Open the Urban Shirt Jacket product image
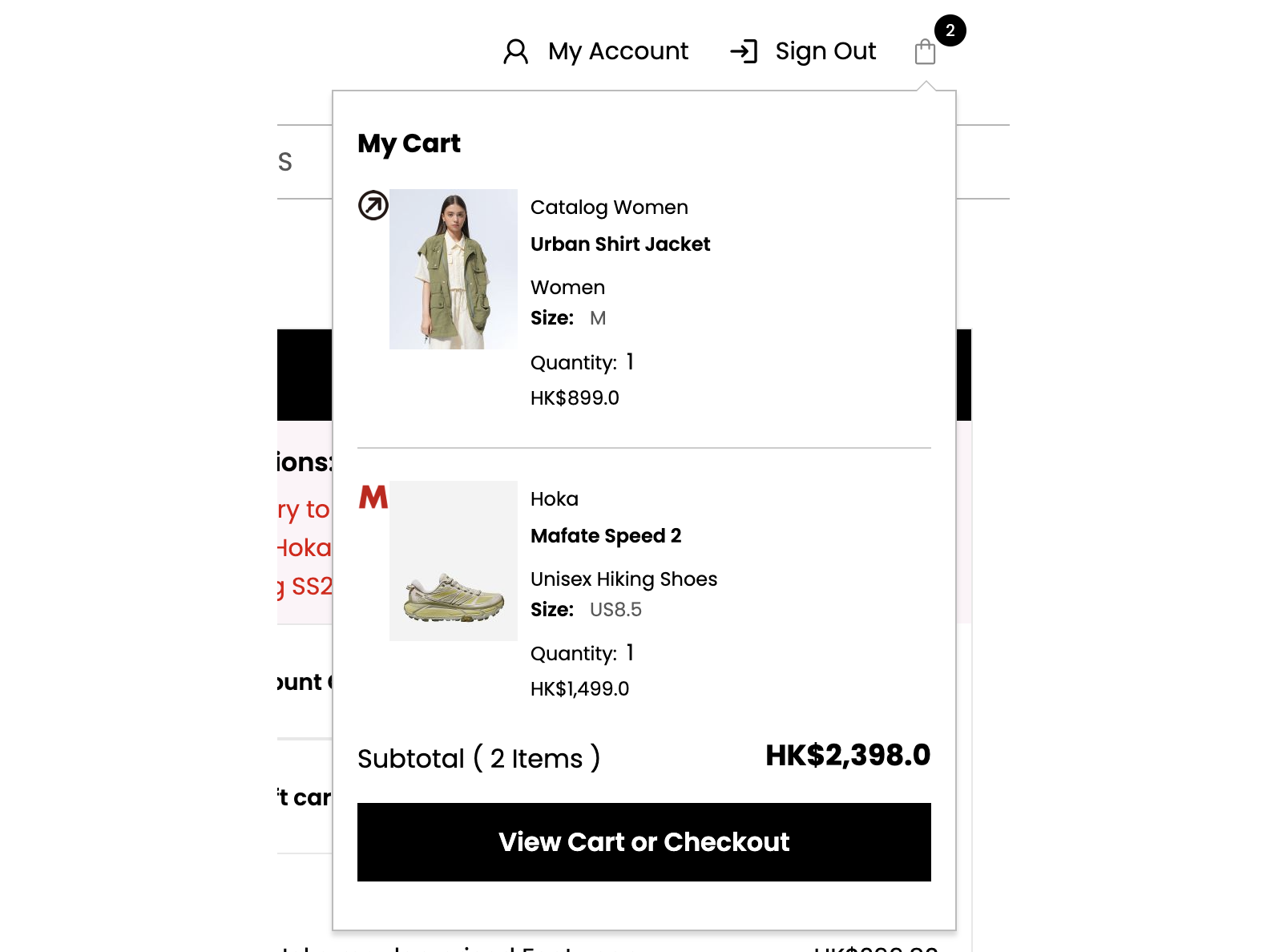This screenshot has width=1287, height=952. tap(454, 269)
